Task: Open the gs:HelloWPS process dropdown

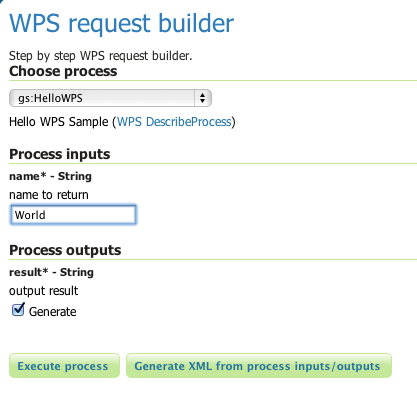Action: click(x=110, y=98)
